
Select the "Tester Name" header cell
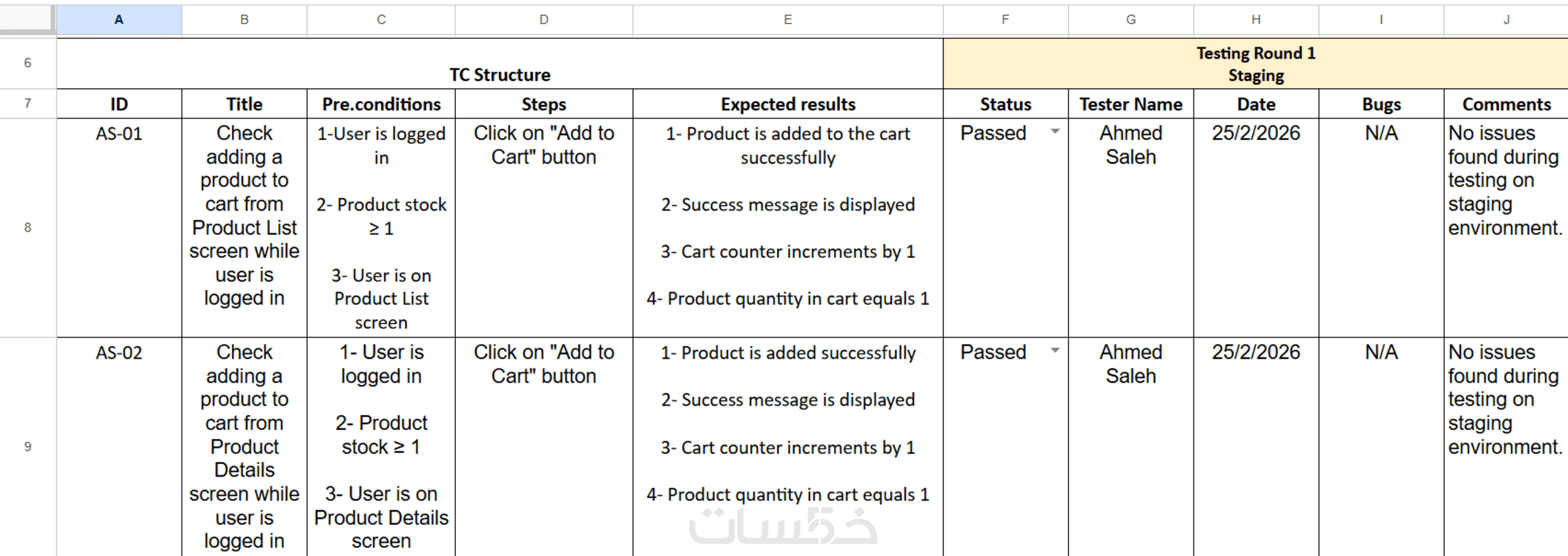click(x=1131, y=105)
